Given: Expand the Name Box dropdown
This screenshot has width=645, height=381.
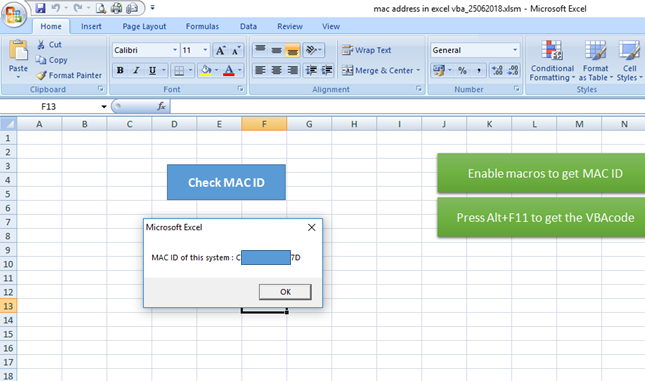Looking at the screenshot, I should pyautogui.click(x=104, y=107).
